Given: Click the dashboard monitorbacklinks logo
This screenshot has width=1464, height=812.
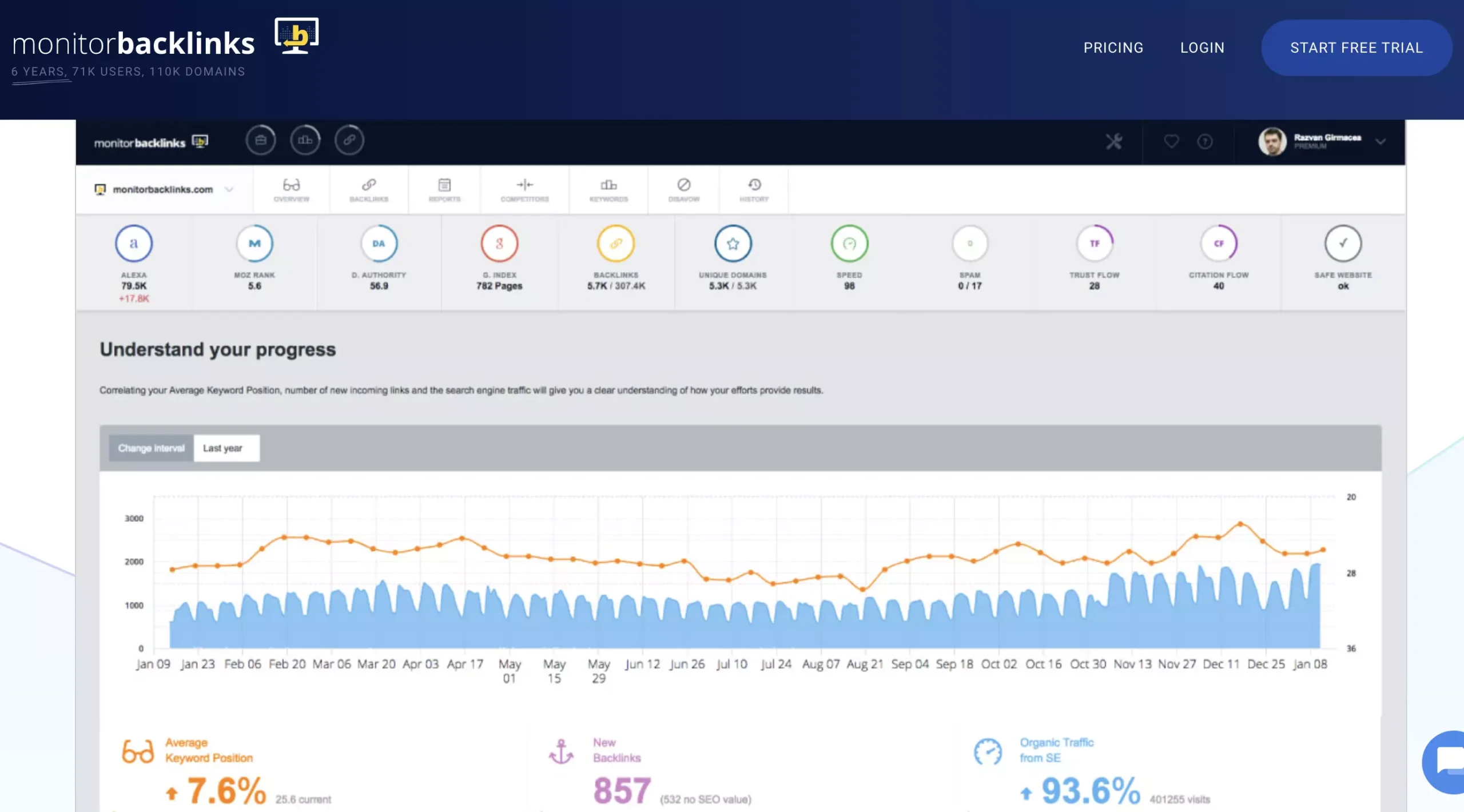Looking at the screenshot, I should pos(151,142).
